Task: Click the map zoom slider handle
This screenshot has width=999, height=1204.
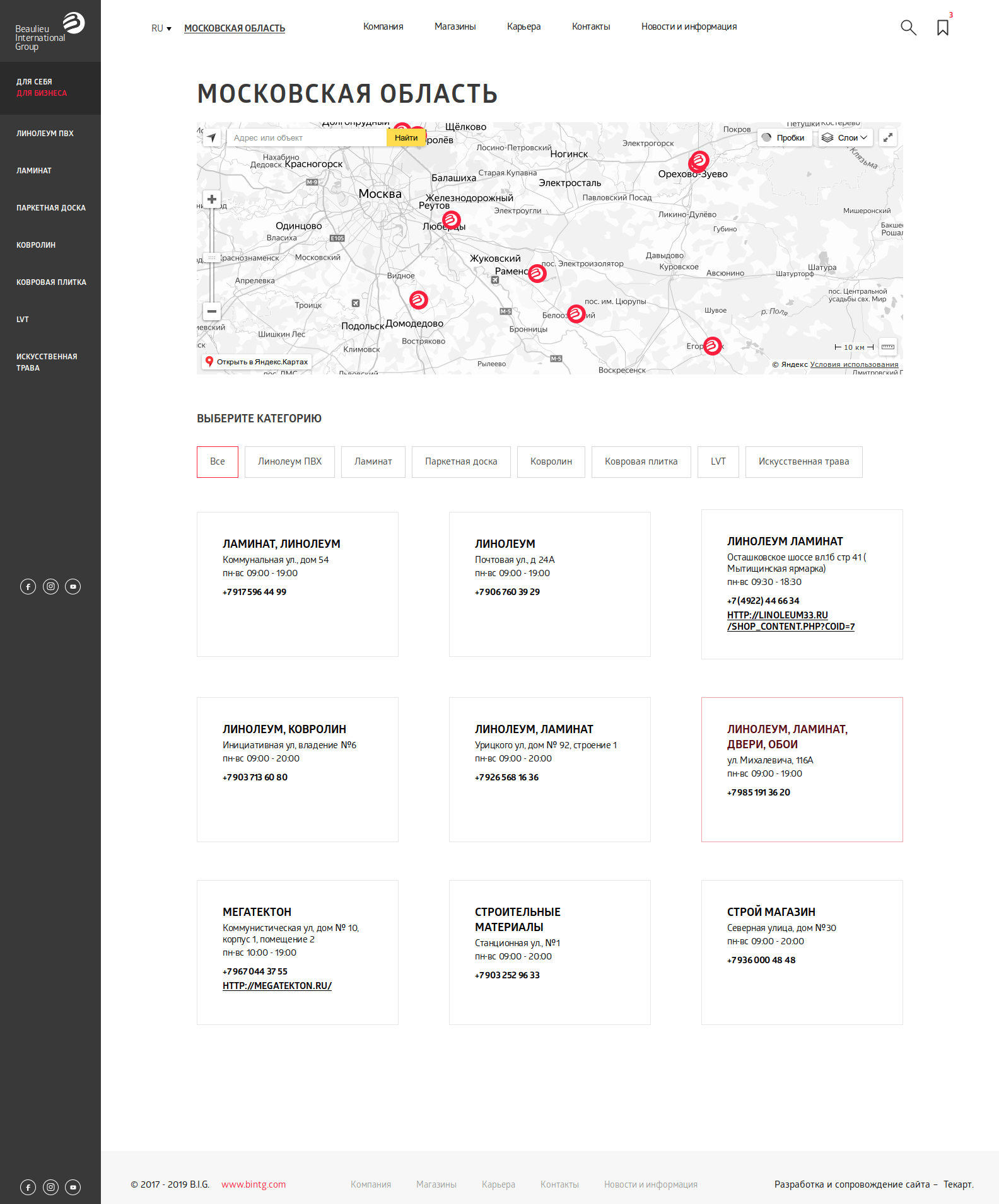Action: (x=212, y=258)
